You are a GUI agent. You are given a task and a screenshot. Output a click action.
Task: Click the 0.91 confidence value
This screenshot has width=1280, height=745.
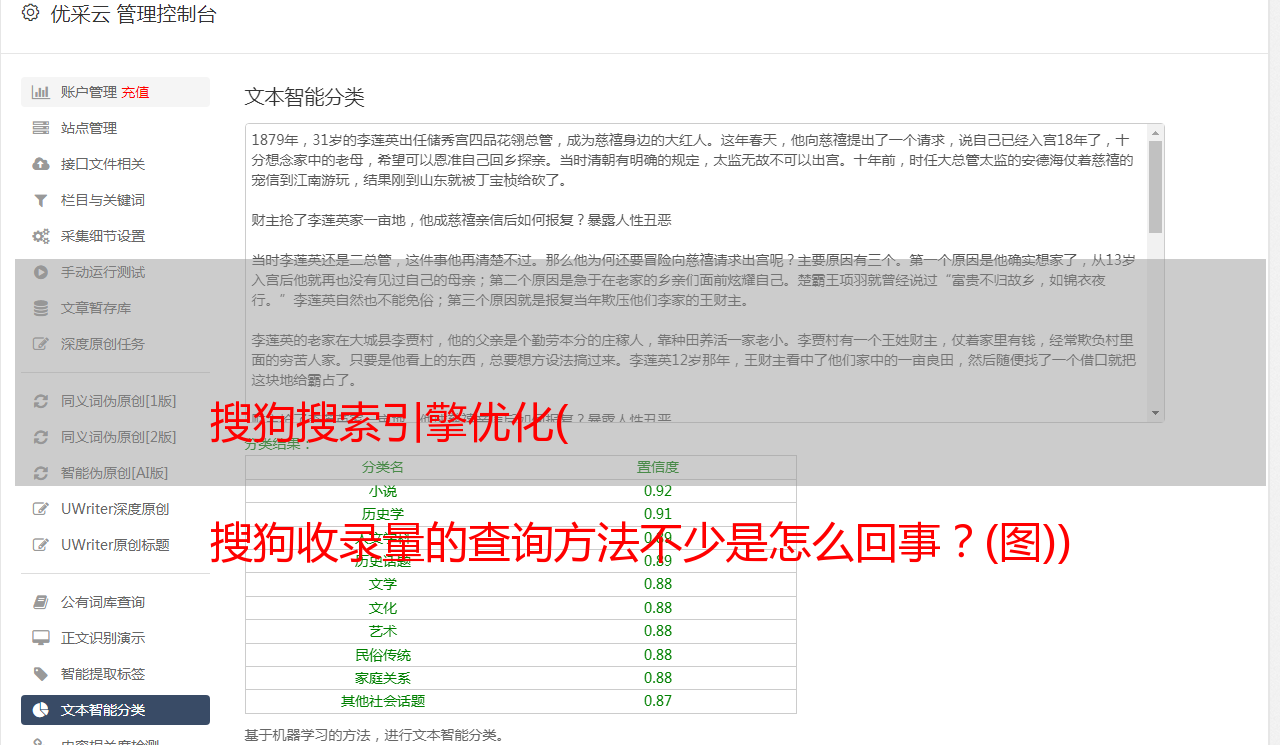pos(658,514)
